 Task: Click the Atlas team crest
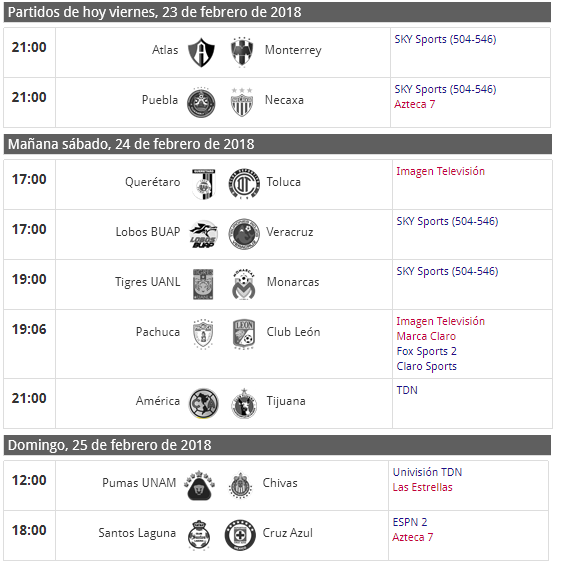click(201, 52)
